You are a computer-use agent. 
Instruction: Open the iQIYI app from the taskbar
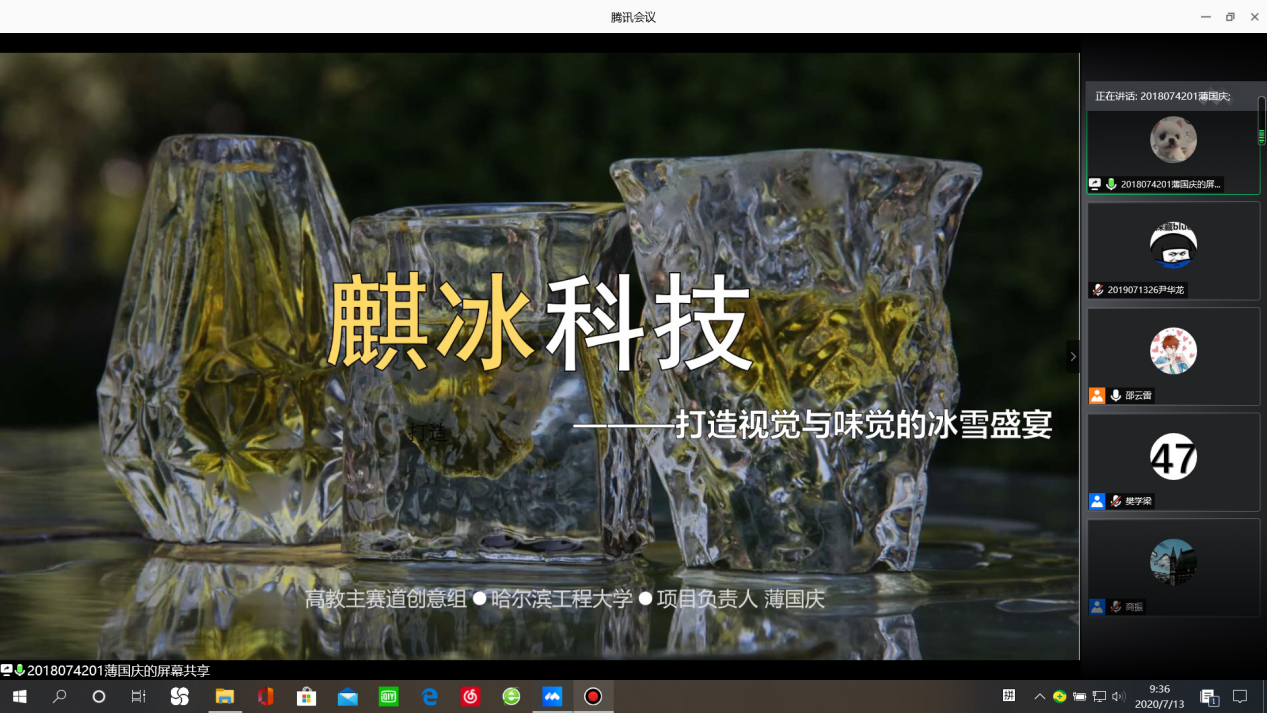[388, 696]
